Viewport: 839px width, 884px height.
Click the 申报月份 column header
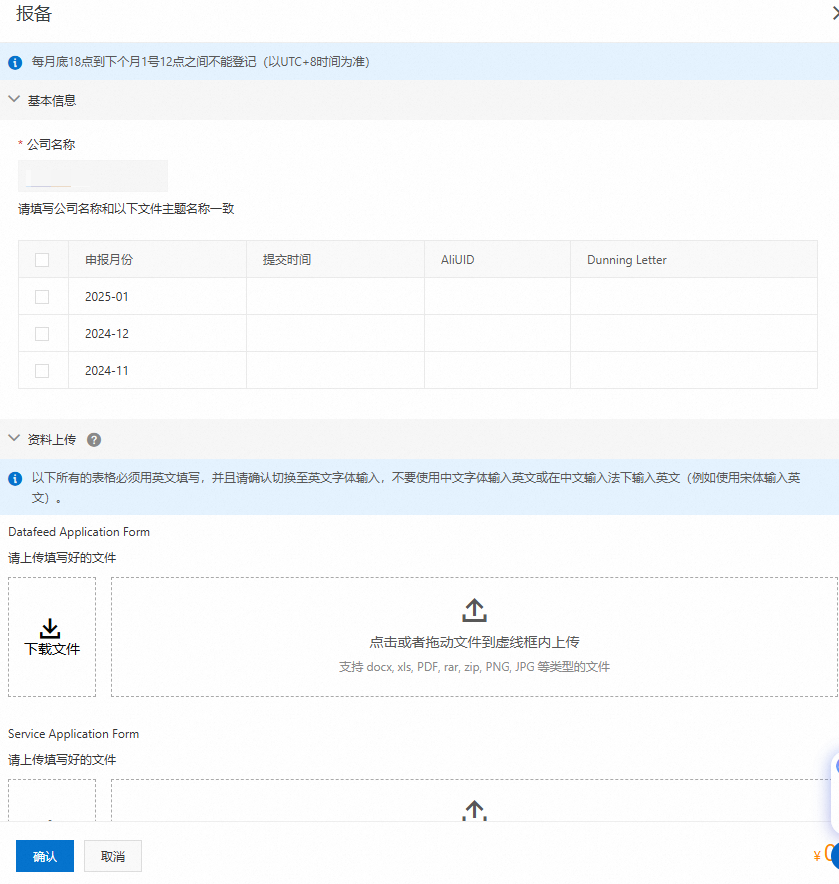pos(157,259)
